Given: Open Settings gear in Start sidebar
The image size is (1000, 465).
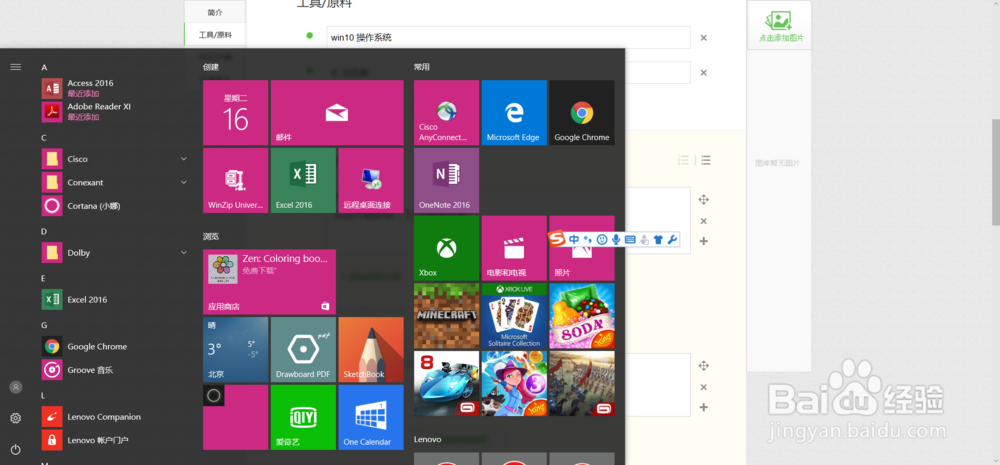Looking at the screenshot, I should point(16,418).
